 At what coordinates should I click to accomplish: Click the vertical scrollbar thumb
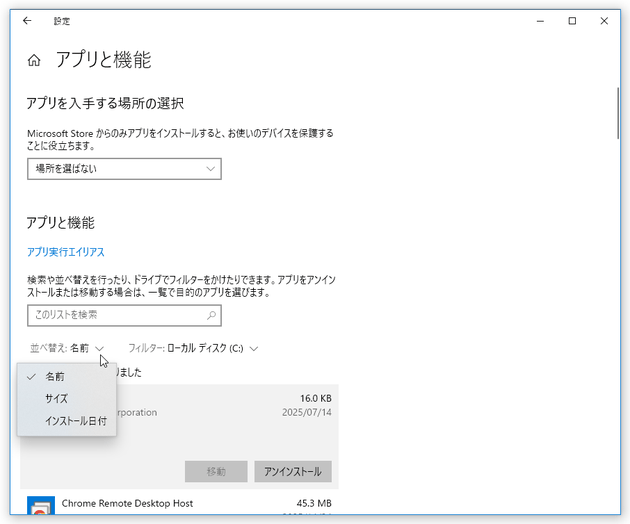click(618, 113)
